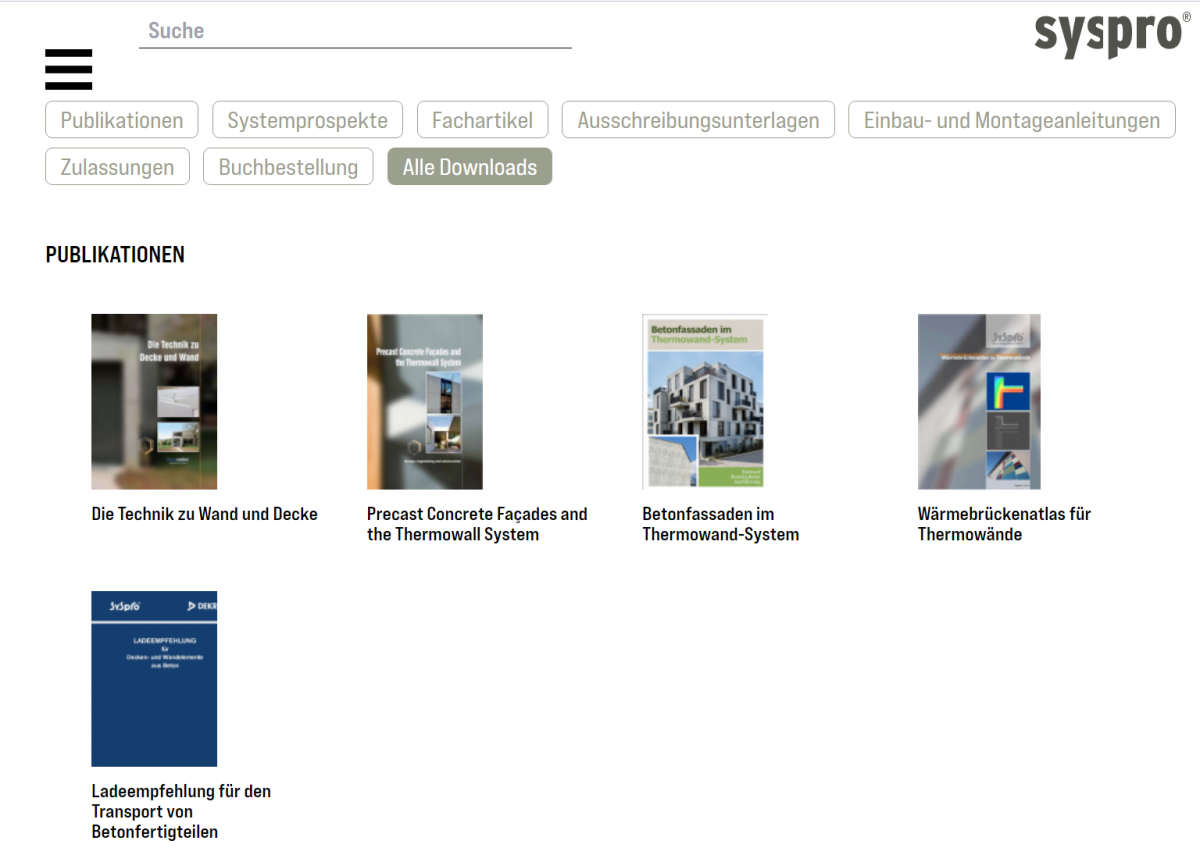Select the Zulassungen filter

point(117,167)
